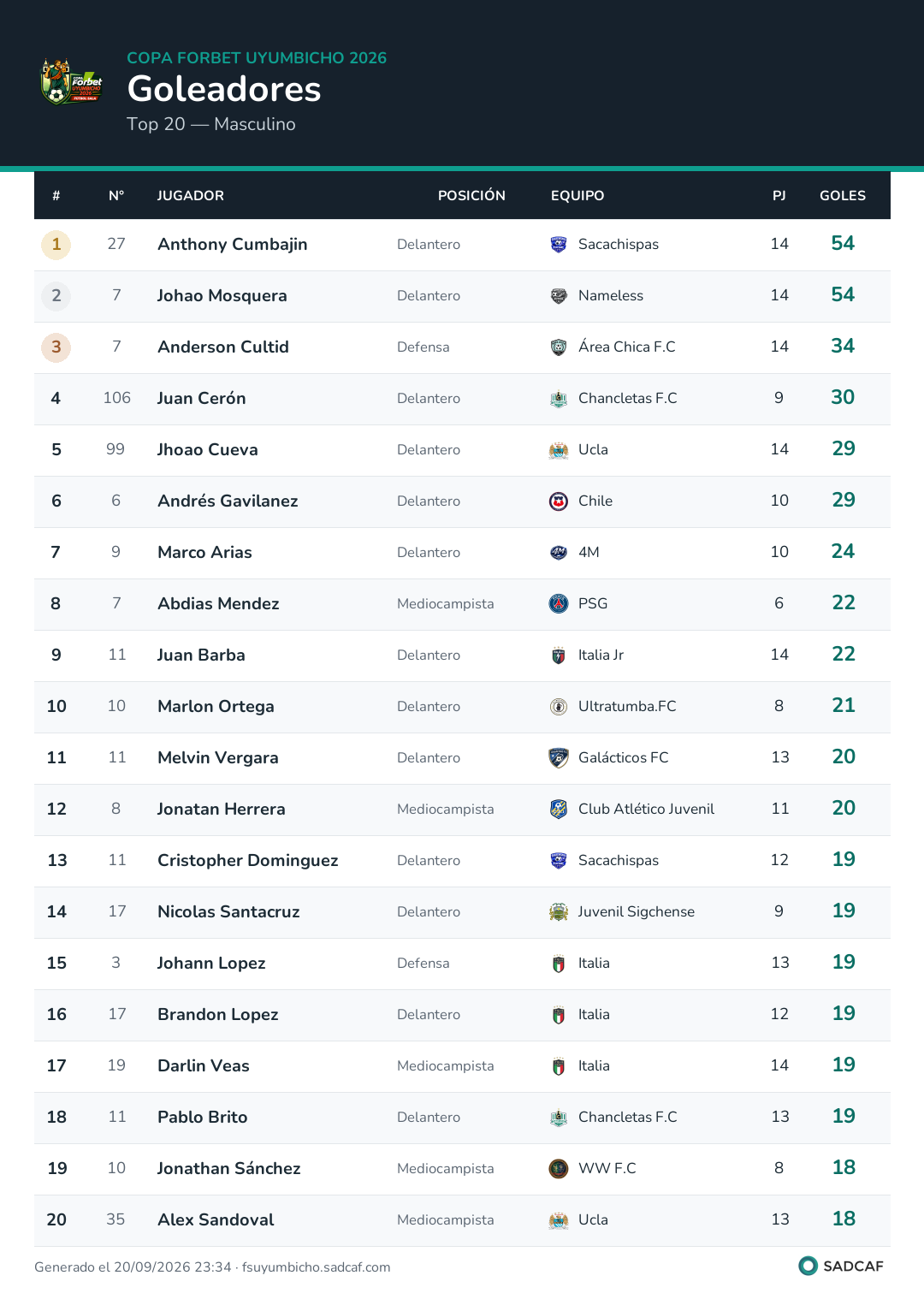Click the SADCAF logo in footer
This screenshot has width=924, height=1311.
[x=841, y=1266]
